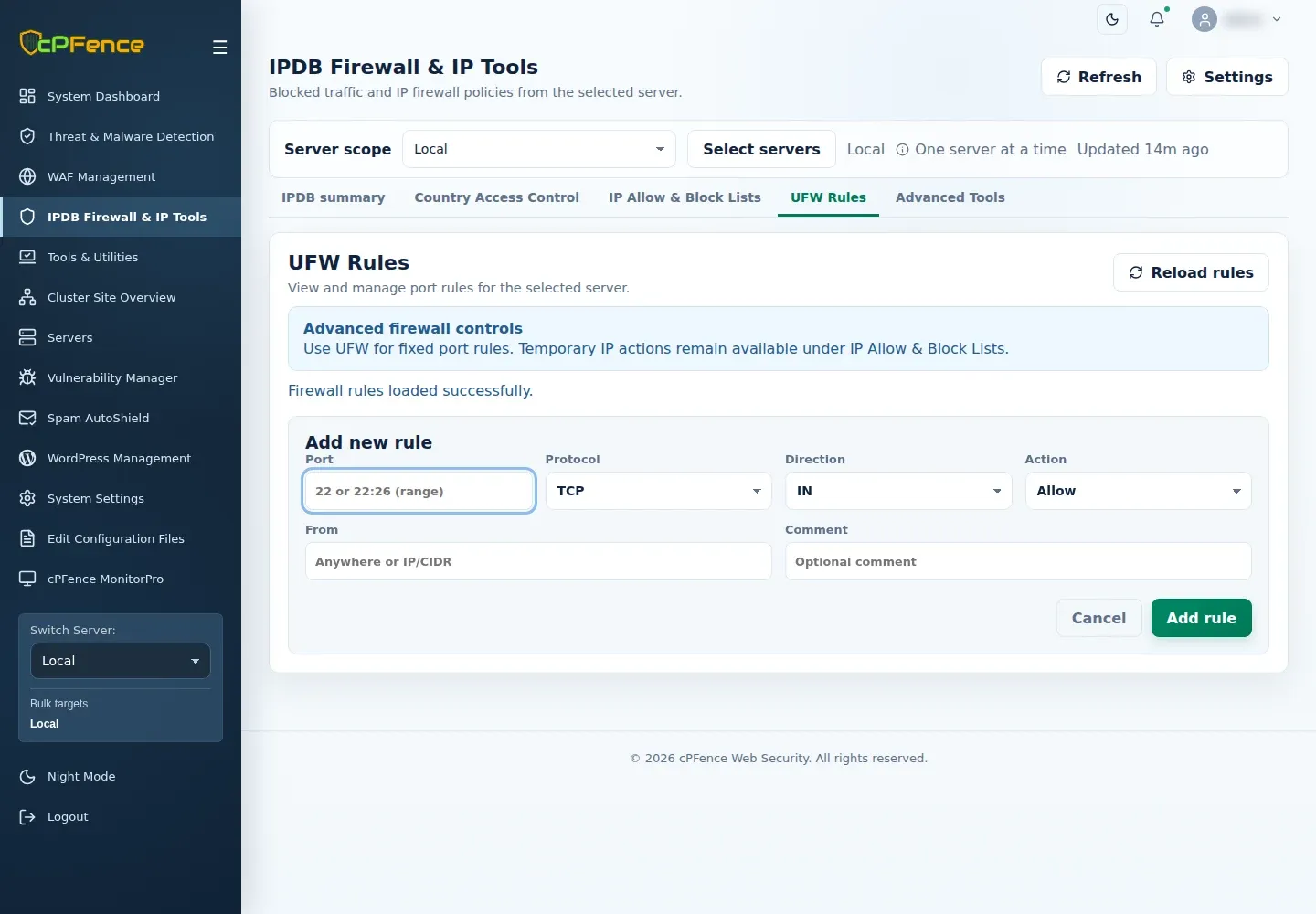Open the Protocol dropdown set to TCP
Viewport: 1316px width, 914px height.
659,491
